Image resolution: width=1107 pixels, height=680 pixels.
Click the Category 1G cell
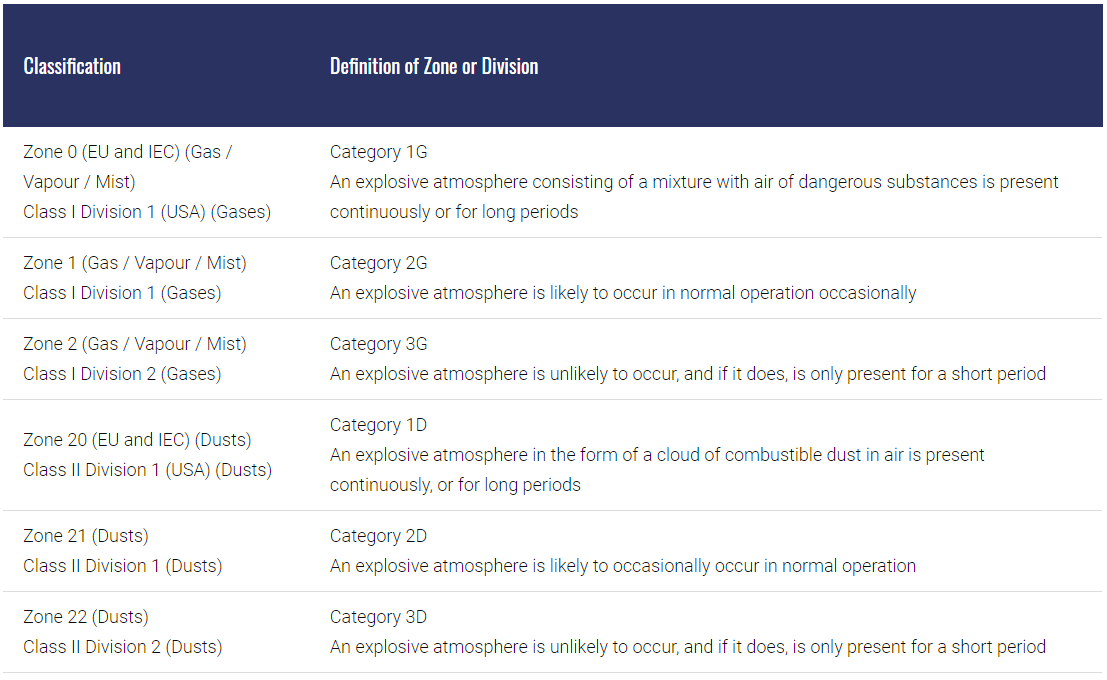point(378,153)
